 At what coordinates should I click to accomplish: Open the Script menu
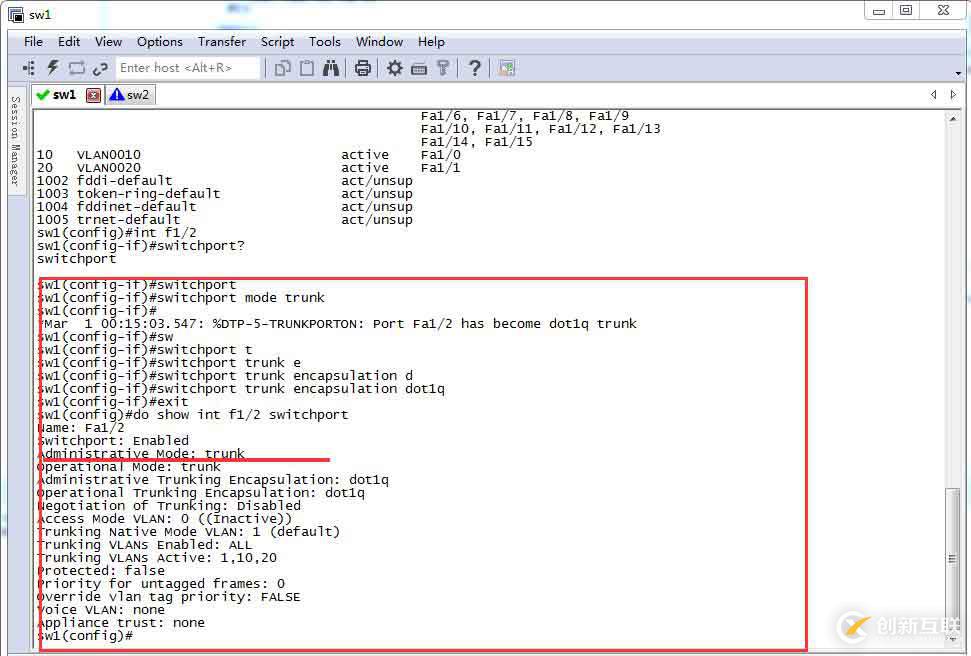point(277,42)
